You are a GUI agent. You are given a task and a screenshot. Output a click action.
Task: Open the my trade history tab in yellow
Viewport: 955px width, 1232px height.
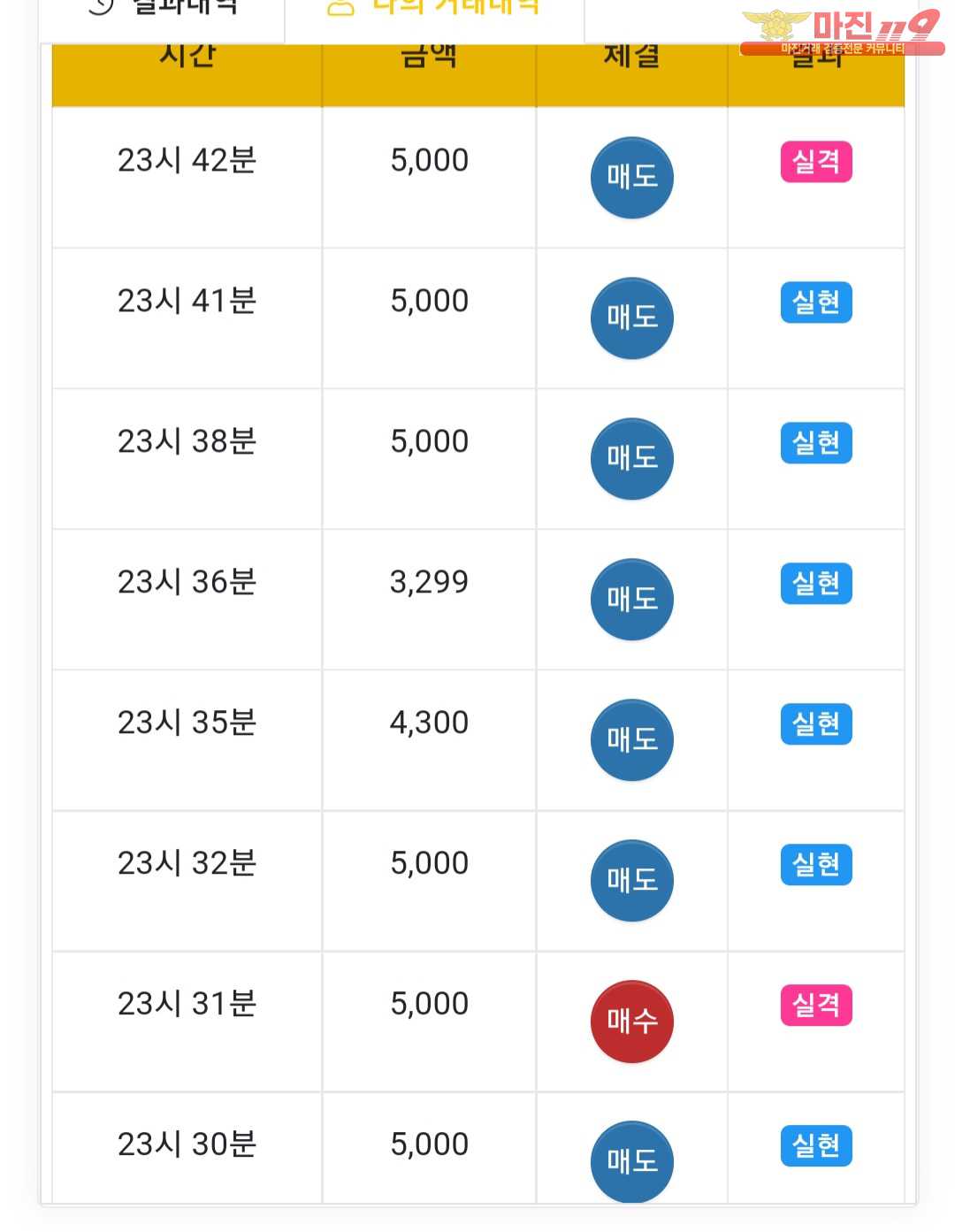pos(433,9)
